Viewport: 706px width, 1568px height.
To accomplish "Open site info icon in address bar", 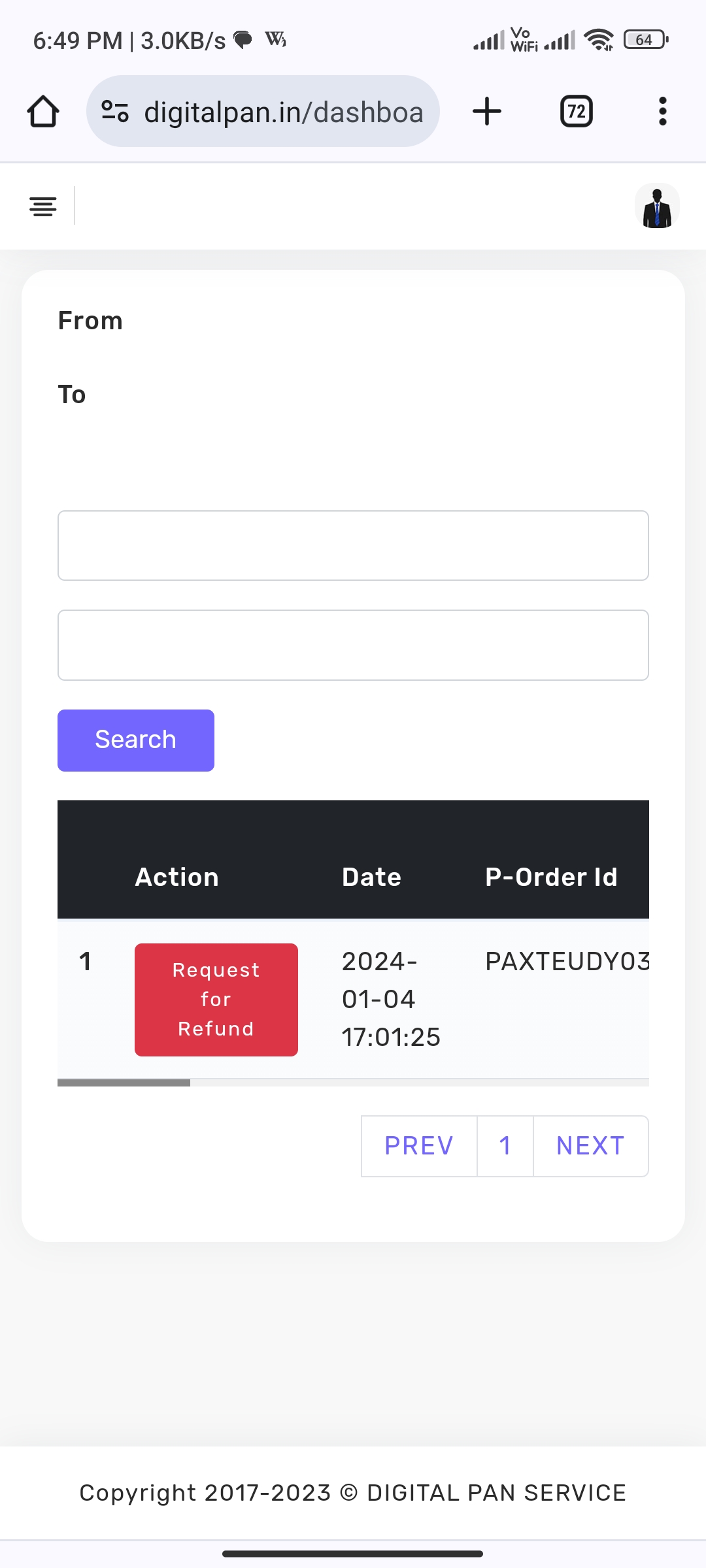I will click(115, 112).
